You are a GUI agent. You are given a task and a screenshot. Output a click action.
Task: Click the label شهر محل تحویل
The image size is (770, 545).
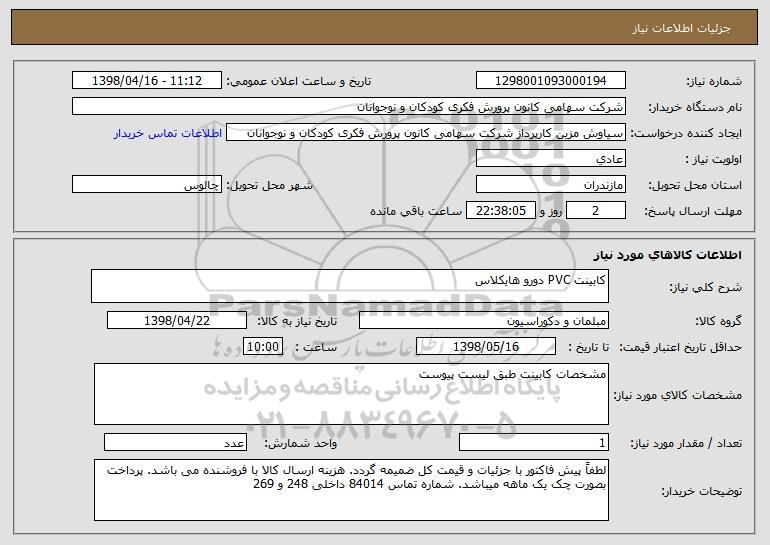coord(270,185)
